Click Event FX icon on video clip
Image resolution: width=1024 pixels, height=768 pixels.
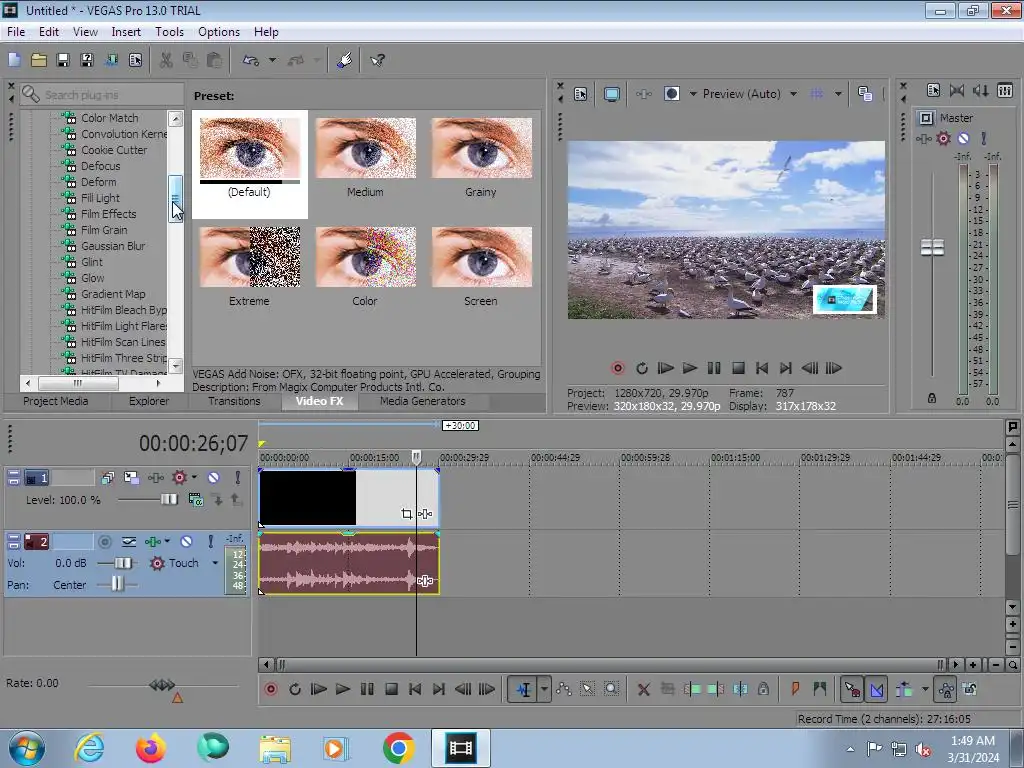425,514
